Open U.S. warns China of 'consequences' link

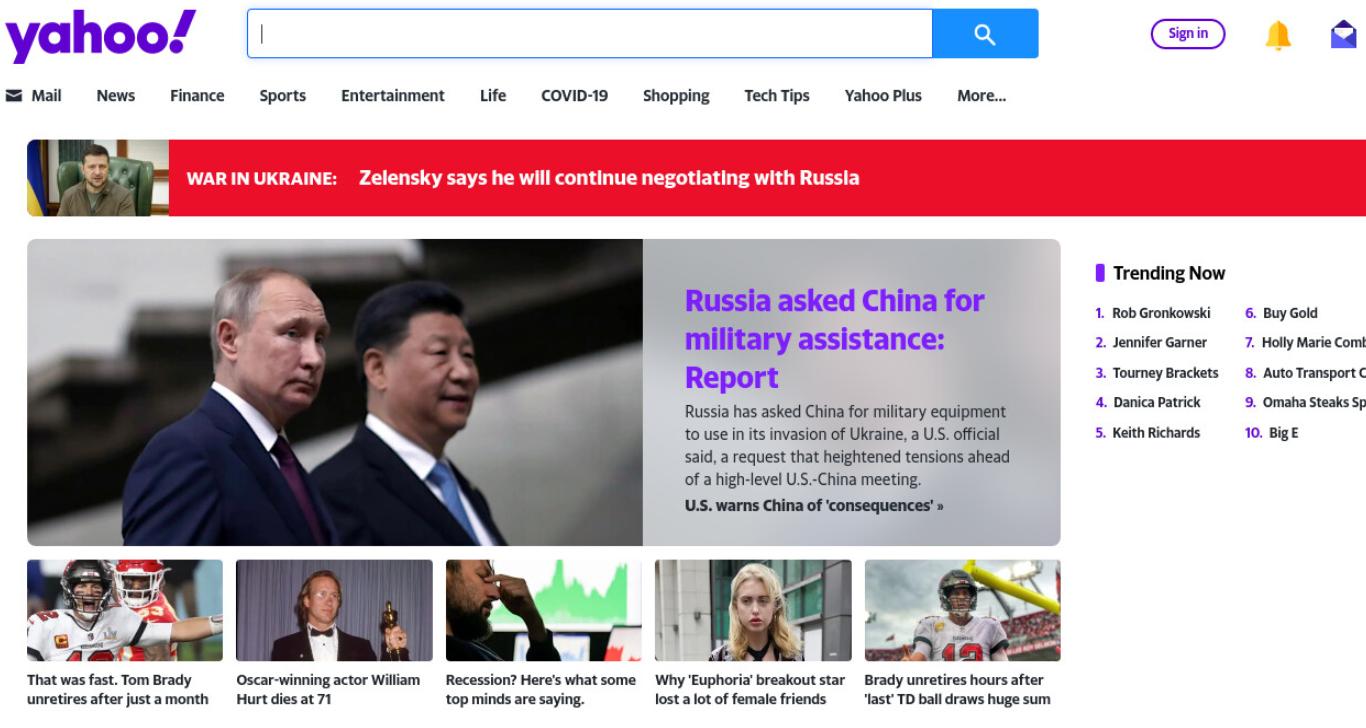click(814, 505)
